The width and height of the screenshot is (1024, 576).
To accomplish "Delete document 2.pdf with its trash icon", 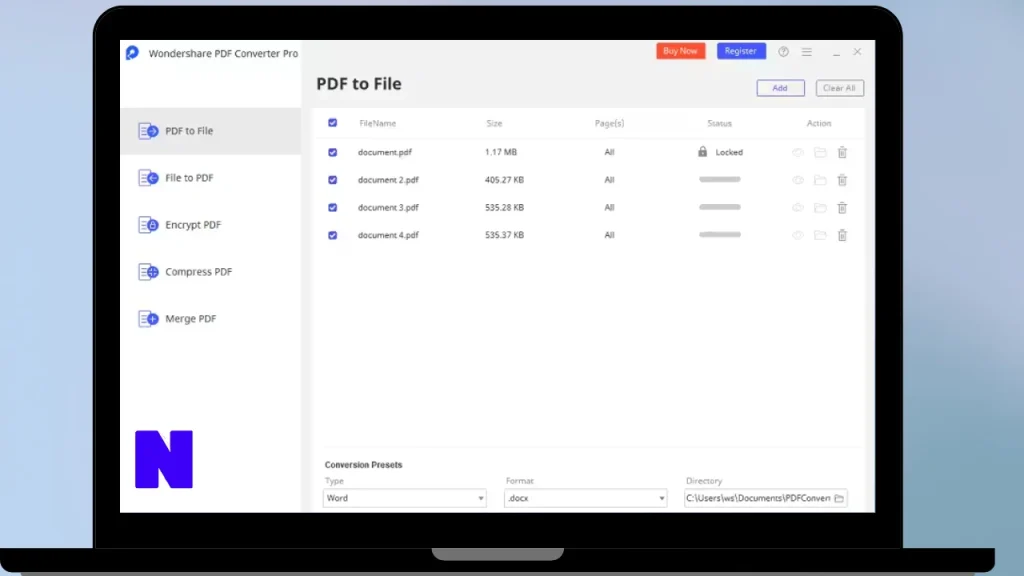I will [x=842, y=180].
